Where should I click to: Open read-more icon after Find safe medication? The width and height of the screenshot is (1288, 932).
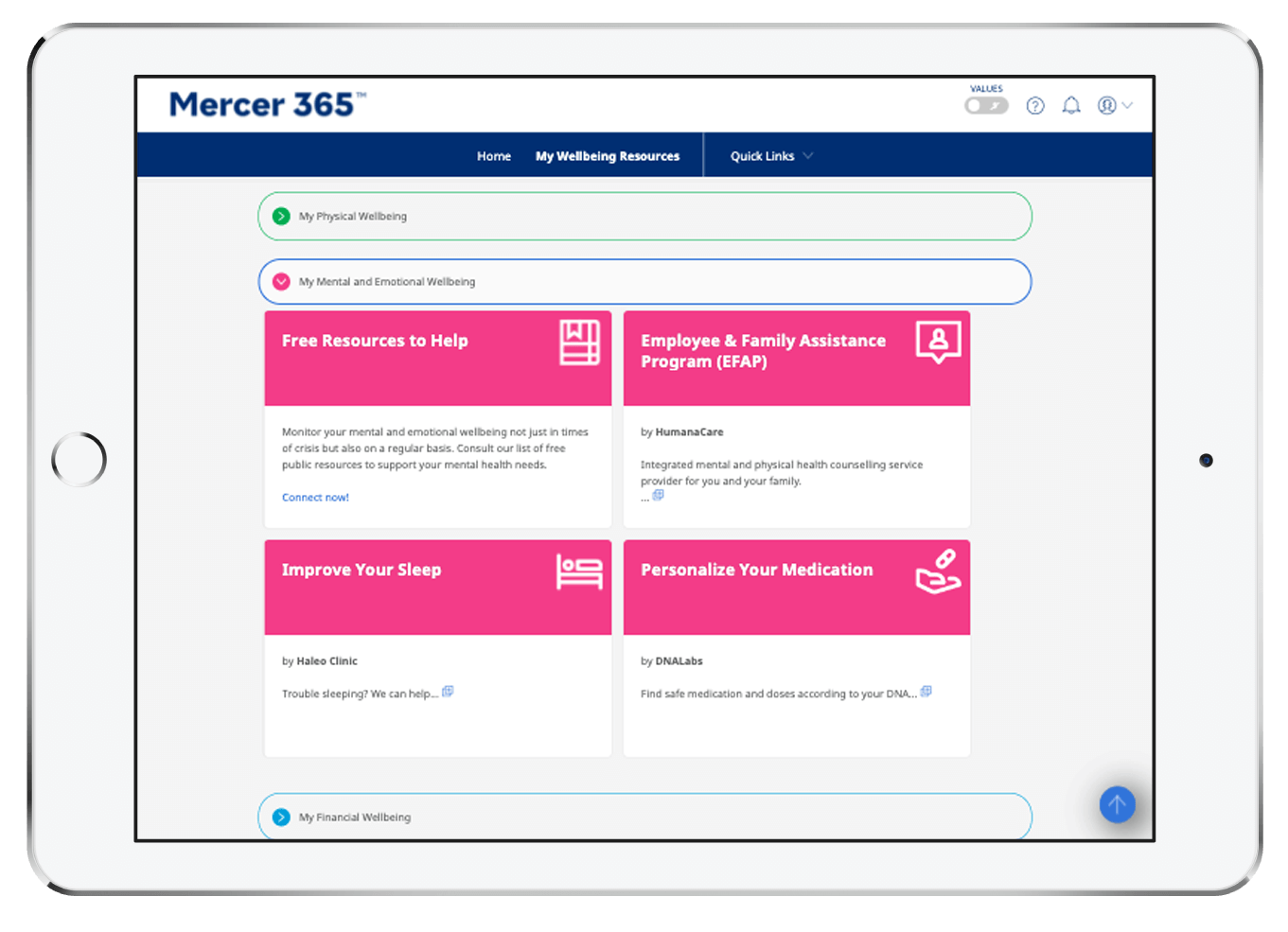pyautogui.click(x=926, y=692)
